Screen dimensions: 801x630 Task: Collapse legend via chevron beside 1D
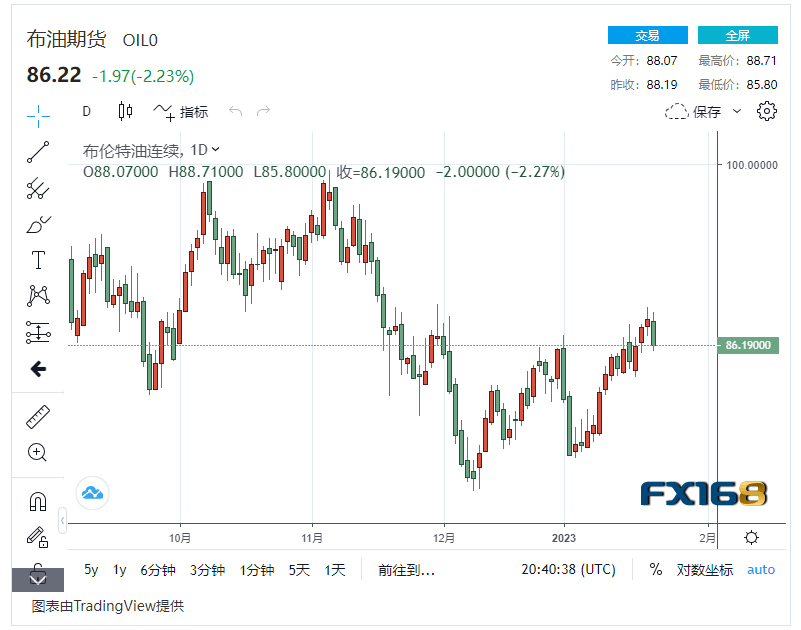[x=216, y=150]
